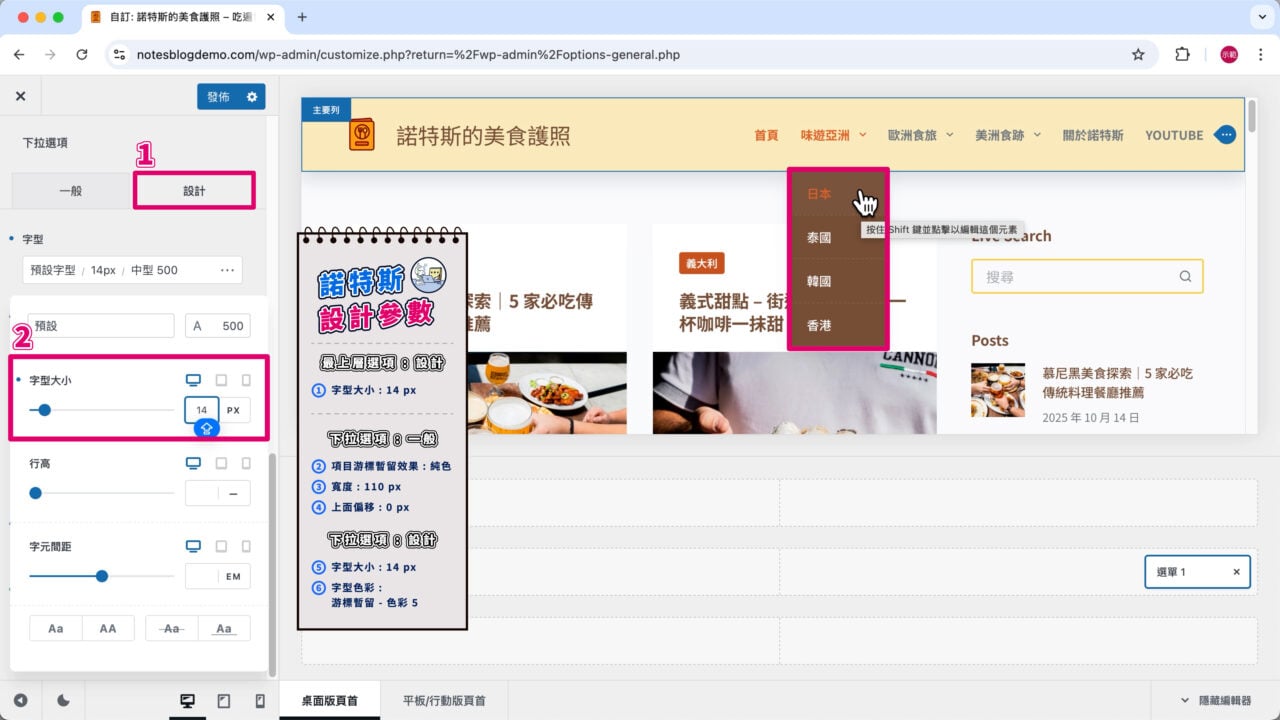
Task: Select the desktop icon beside 字型大小
Action: click(x=193, y=380)
